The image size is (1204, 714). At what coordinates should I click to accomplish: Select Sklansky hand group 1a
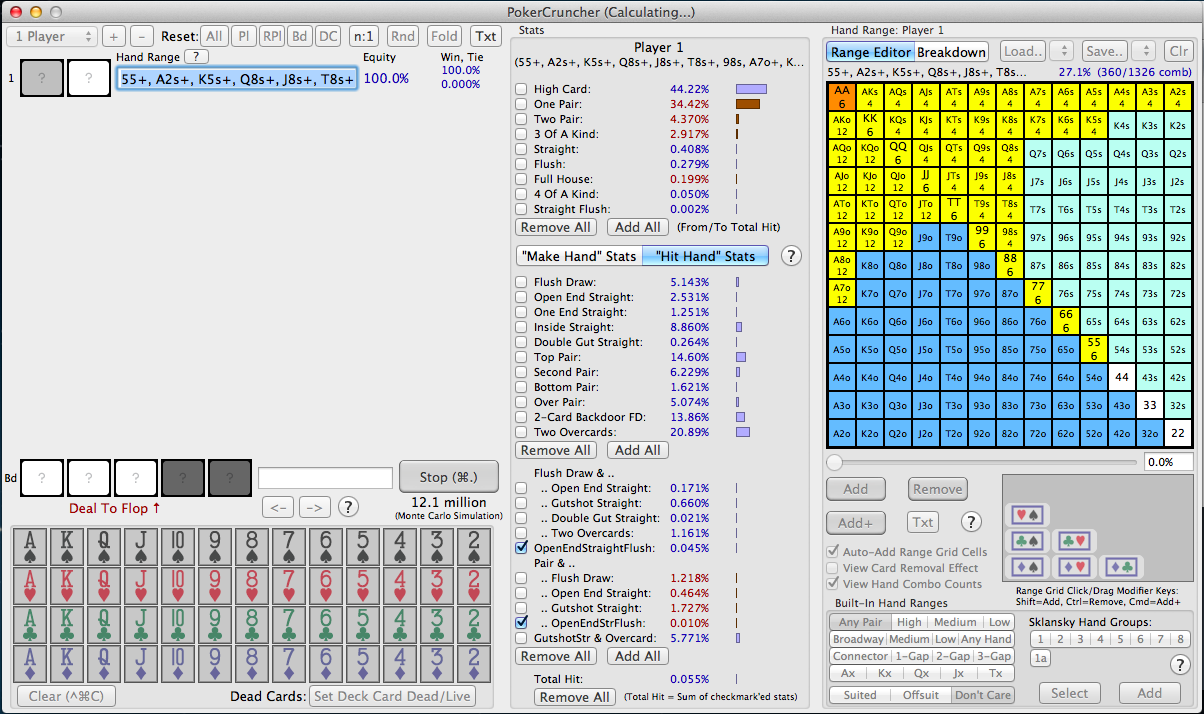click(x=1041, y=658)
